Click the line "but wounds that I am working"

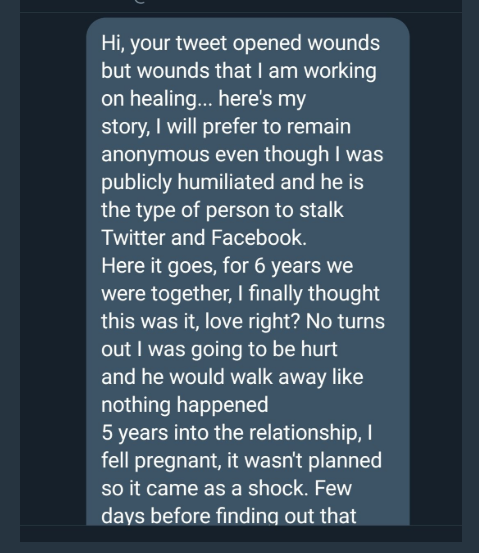pyautogui.click(x=239, y=72)
